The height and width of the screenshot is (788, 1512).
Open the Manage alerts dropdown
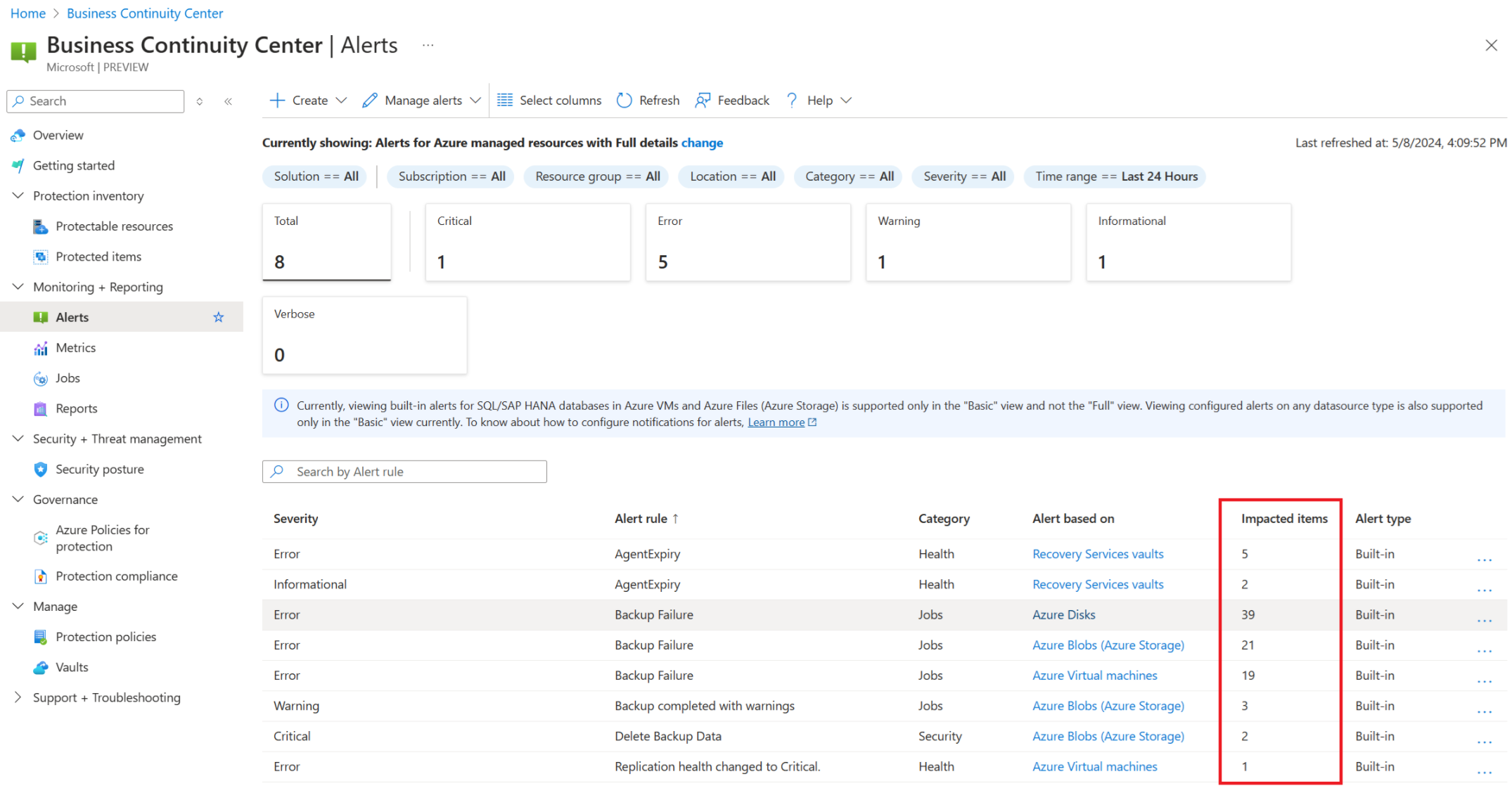click(x=422, y=101)
